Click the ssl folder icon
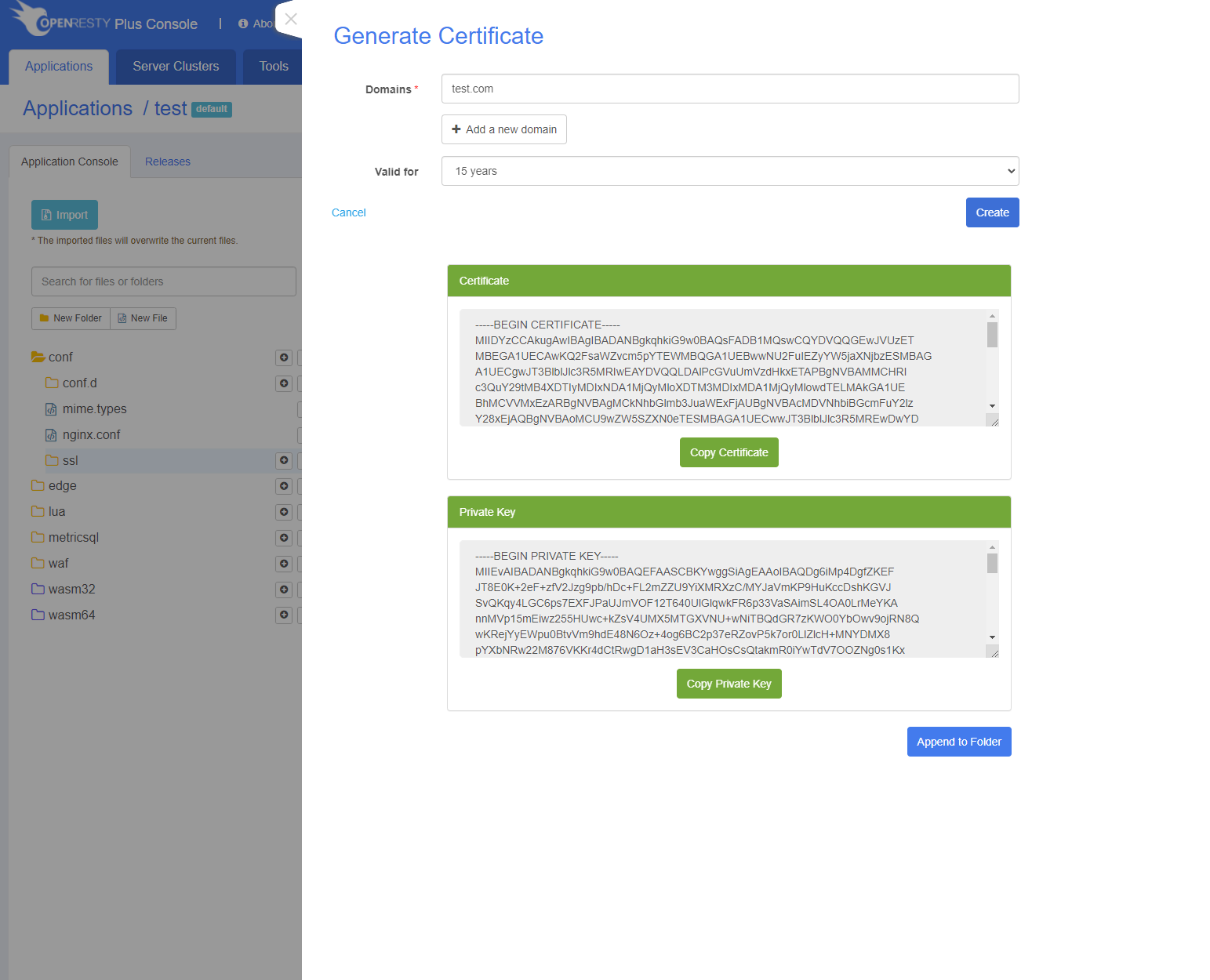This screenshot has width=1210, height=980. coord(52,460)
